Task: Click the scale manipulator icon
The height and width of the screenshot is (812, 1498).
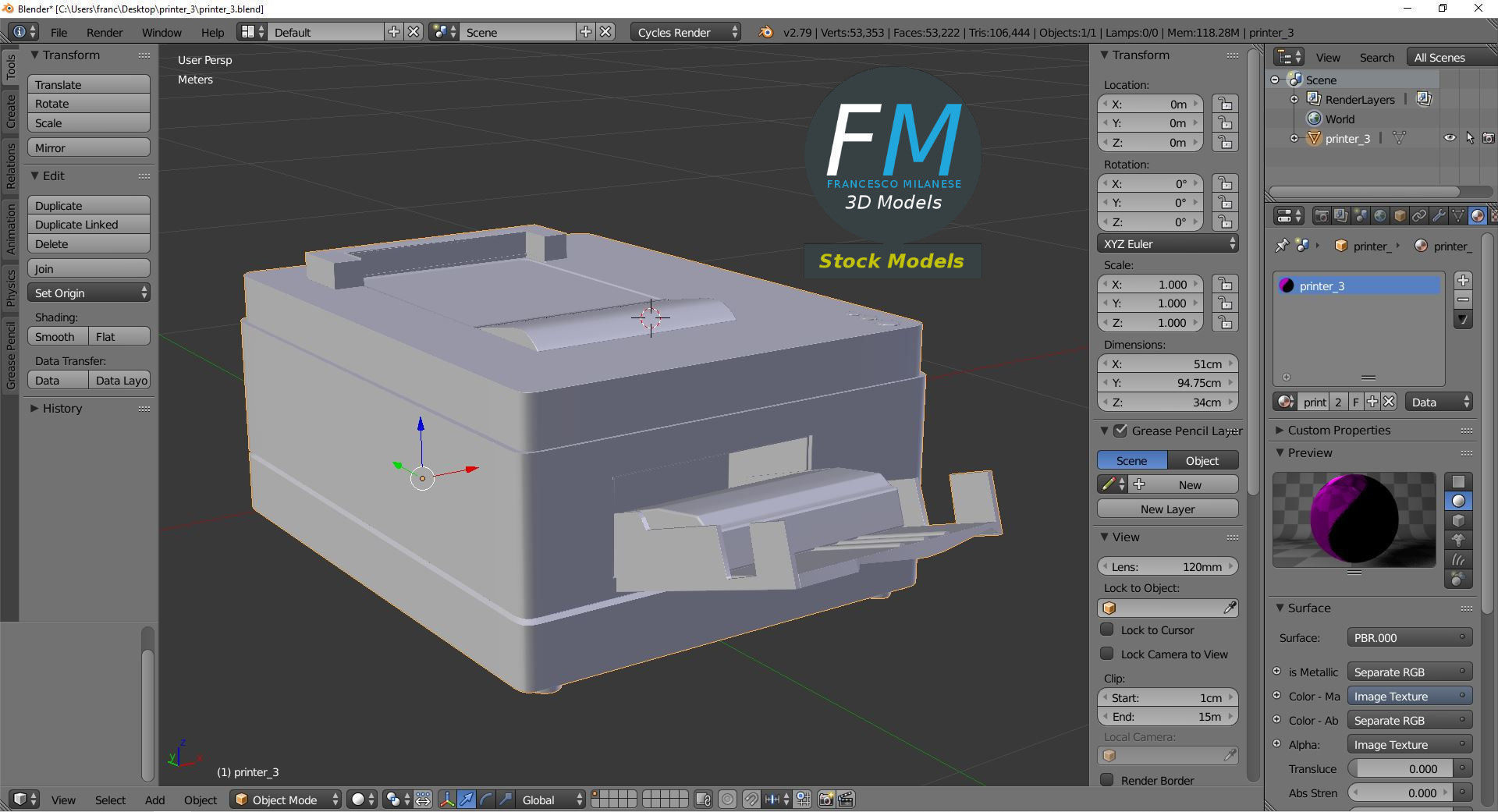Action: pyautogui.click(x=506, y=800)
